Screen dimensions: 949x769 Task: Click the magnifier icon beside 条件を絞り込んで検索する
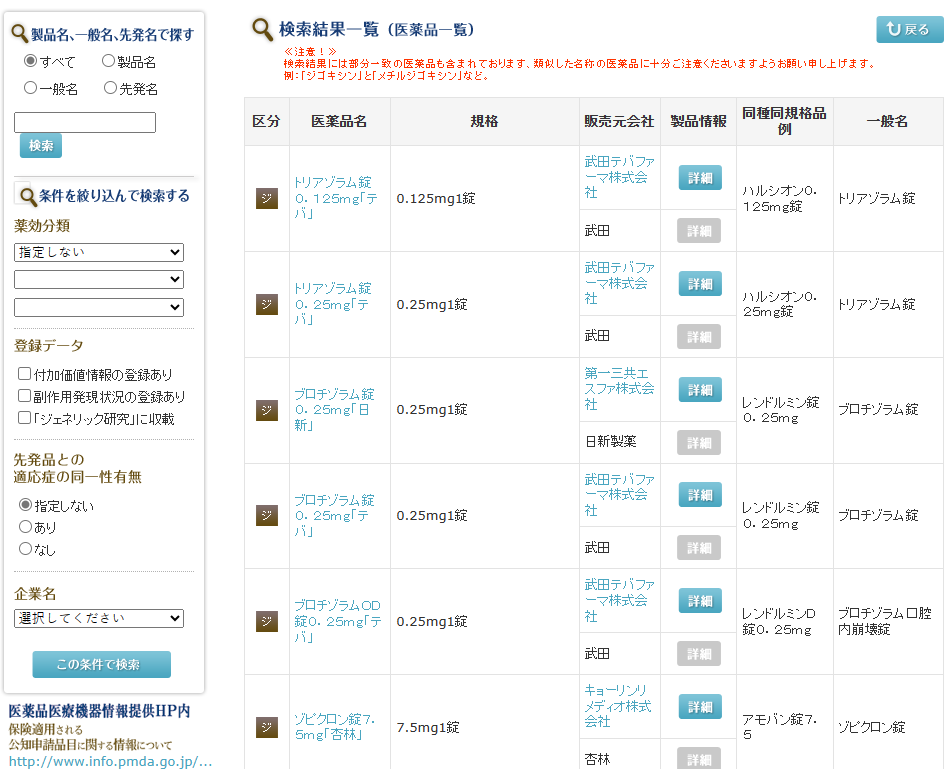tap(25, 196)
